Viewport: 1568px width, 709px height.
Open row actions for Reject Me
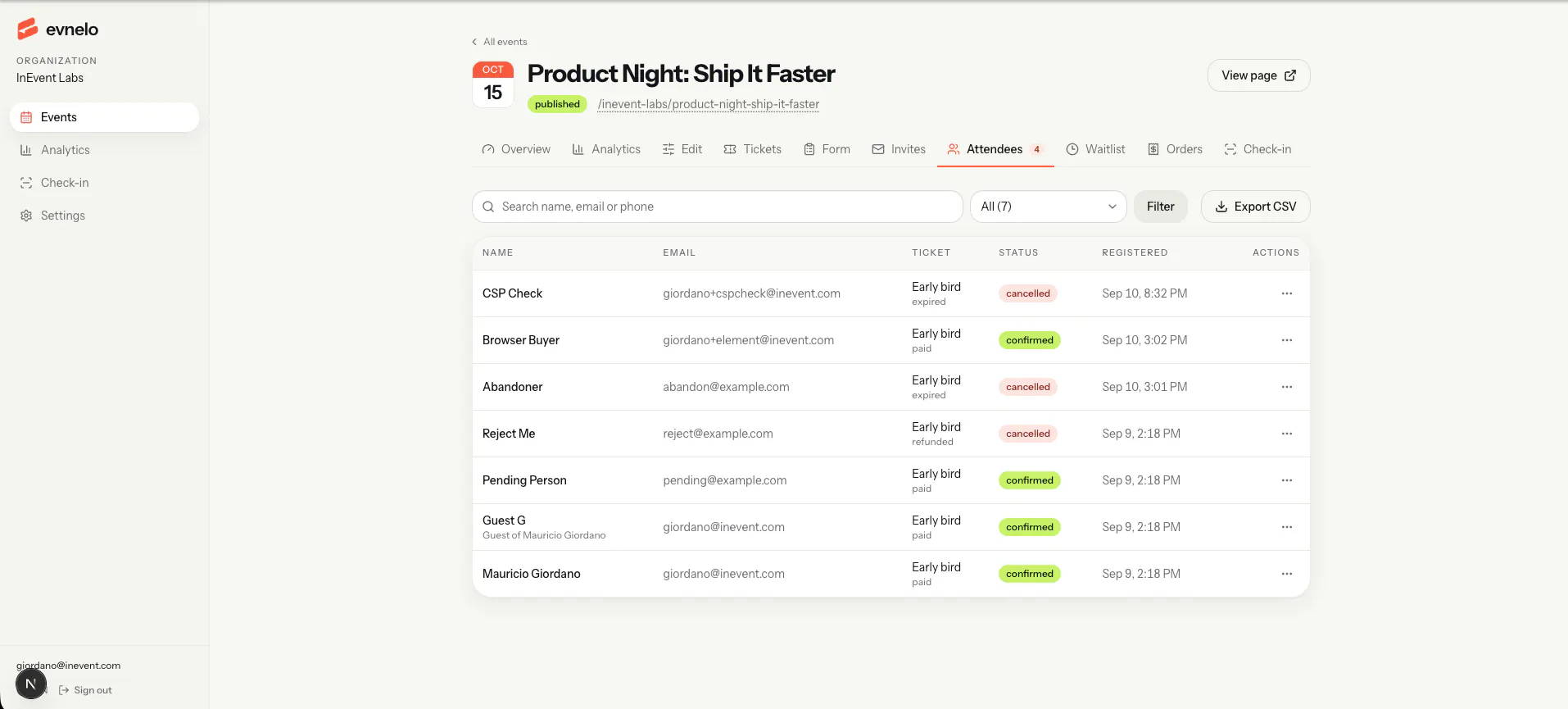1286,434
